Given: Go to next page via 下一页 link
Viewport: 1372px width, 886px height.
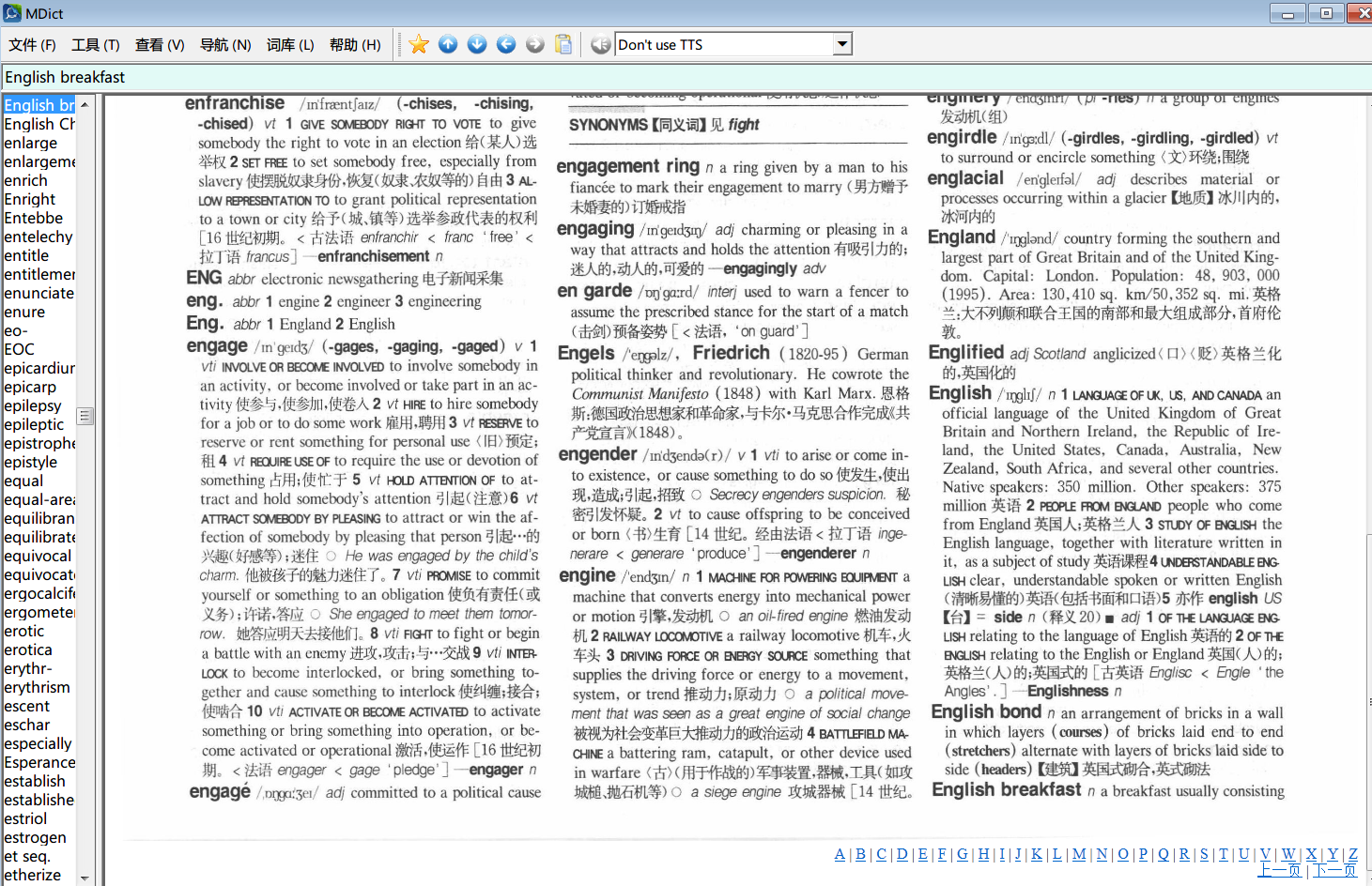Looking at the screenshot, I should 1335,870.
